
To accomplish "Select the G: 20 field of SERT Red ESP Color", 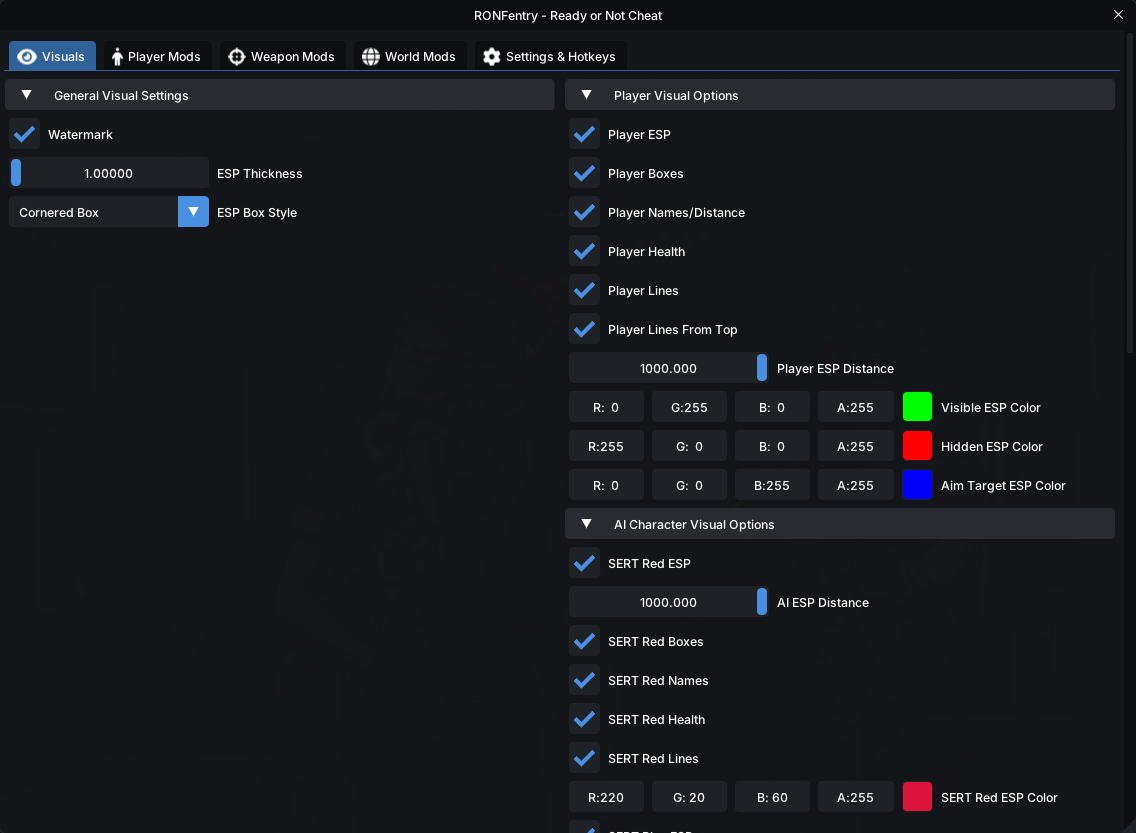I will tap(689, 797).
